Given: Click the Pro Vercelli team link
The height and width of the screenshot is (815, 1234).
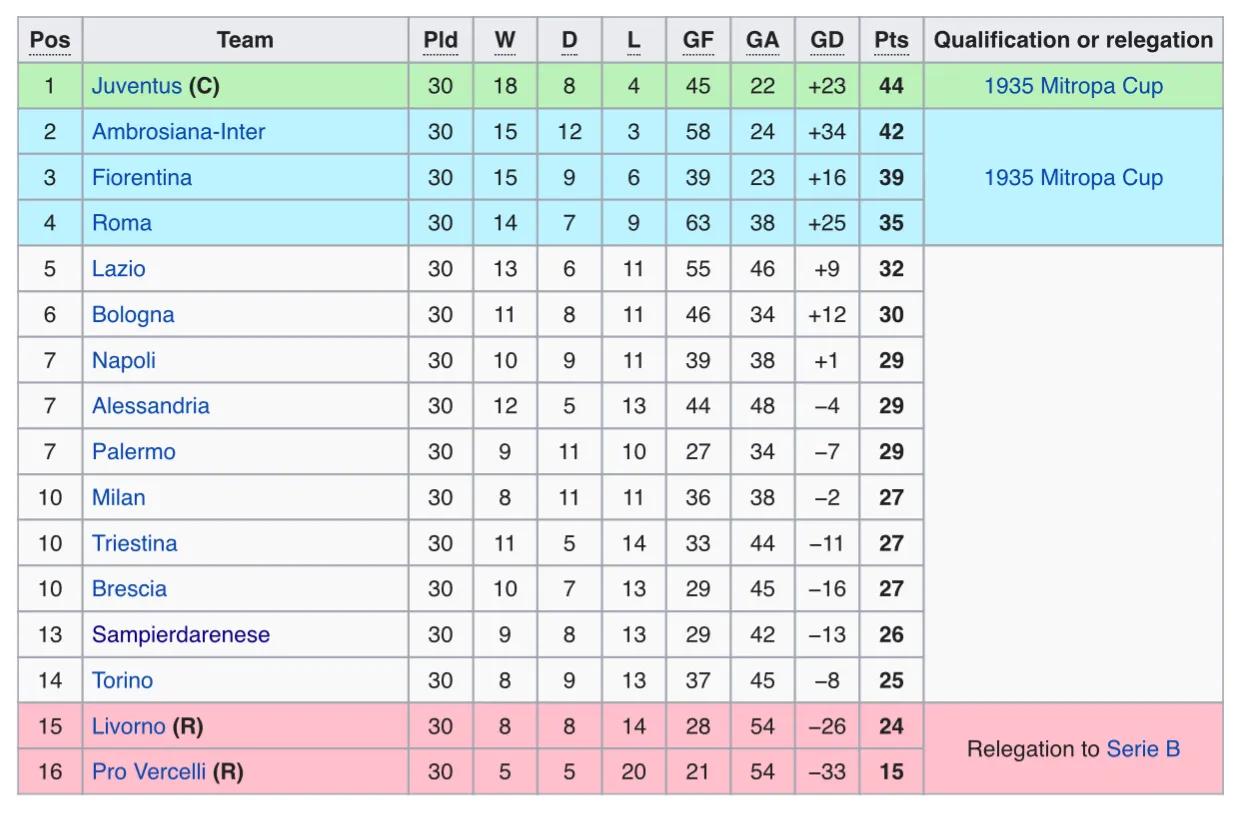Looking at the screenshot, I should click(149, 772).
